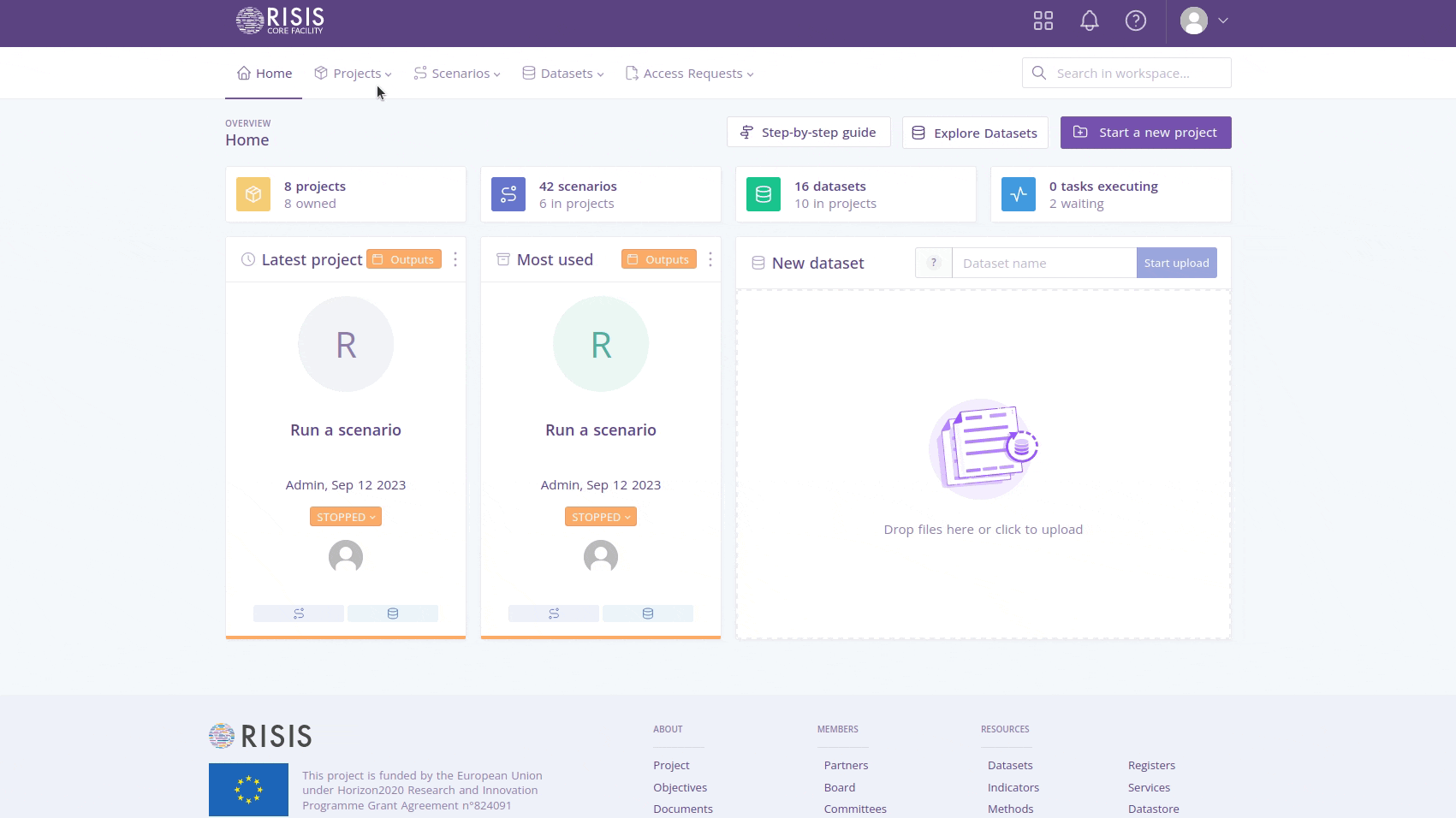
Task: Click the yellow projects cube icon
Action: coord(253,194)
